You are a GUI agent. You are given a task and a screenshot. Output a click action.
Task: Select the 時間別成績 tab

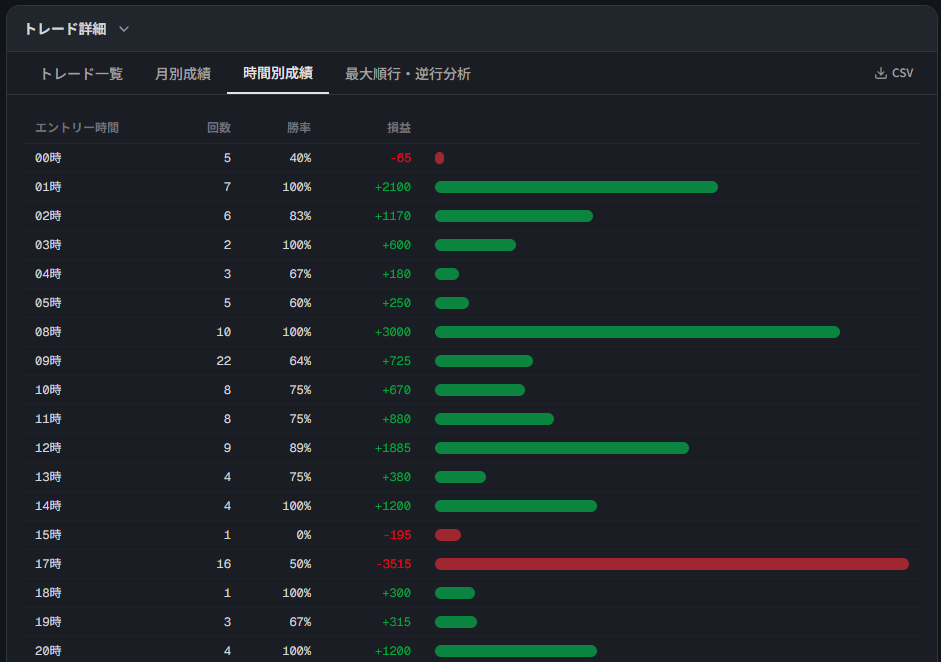click(x=278, y=73)
